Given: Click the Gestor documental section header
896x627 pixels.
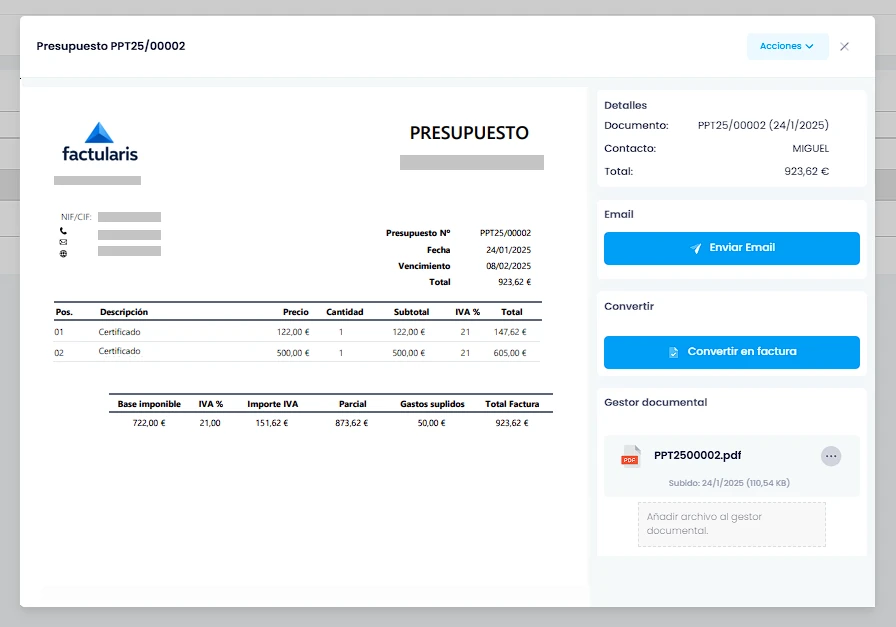Looking at the screenshot, I should point(655,401).
